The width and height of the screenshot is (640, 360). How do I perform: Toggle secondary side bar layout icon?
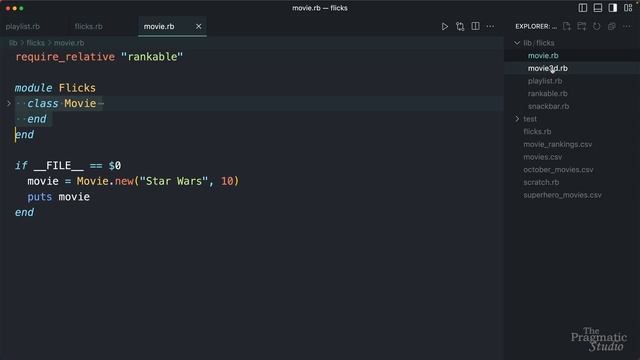point(613,8)
